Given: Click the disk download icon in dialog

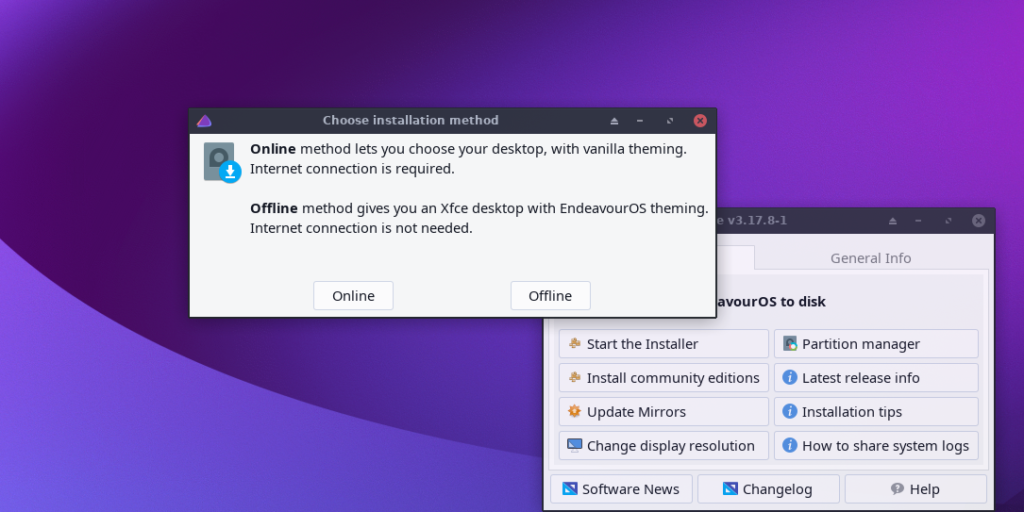Looking at the screenshot, I should point(222,163).
